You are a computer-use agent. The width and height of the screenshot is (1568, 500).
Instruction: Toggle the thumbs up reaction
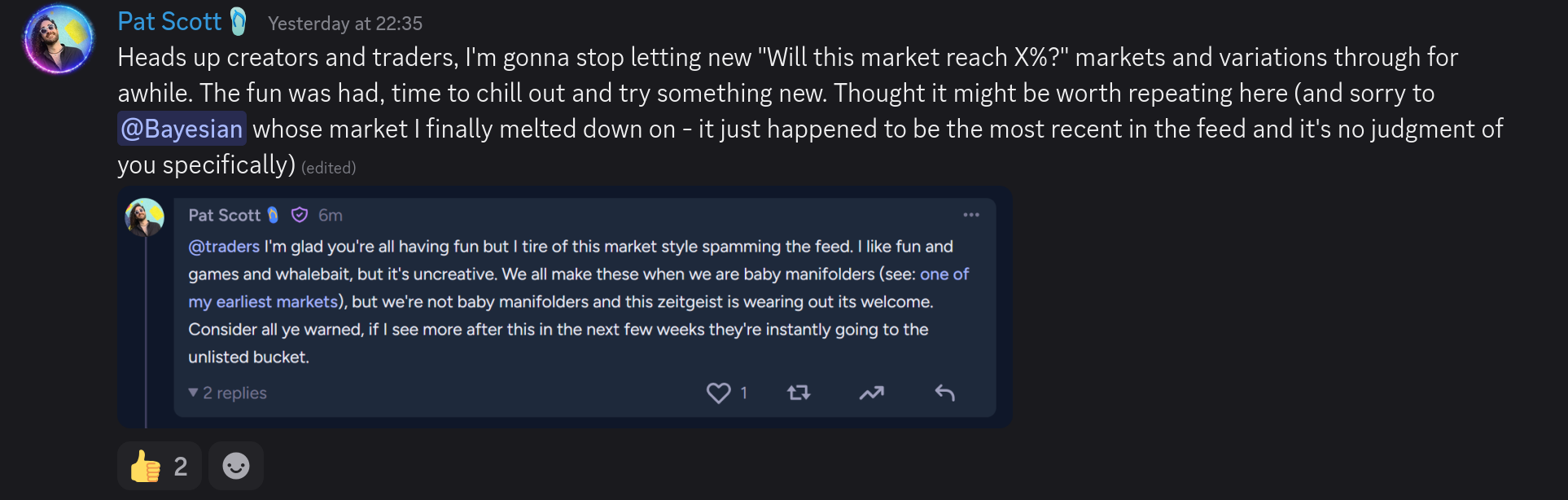(x=159, y=466)
